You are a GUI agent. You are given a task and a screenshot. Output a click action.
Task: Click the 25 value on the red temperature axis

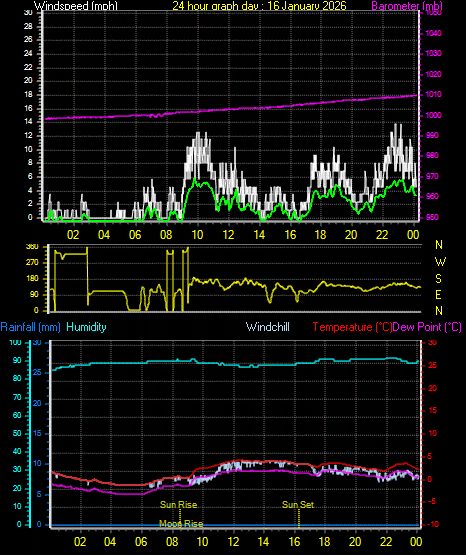(432, 366)
